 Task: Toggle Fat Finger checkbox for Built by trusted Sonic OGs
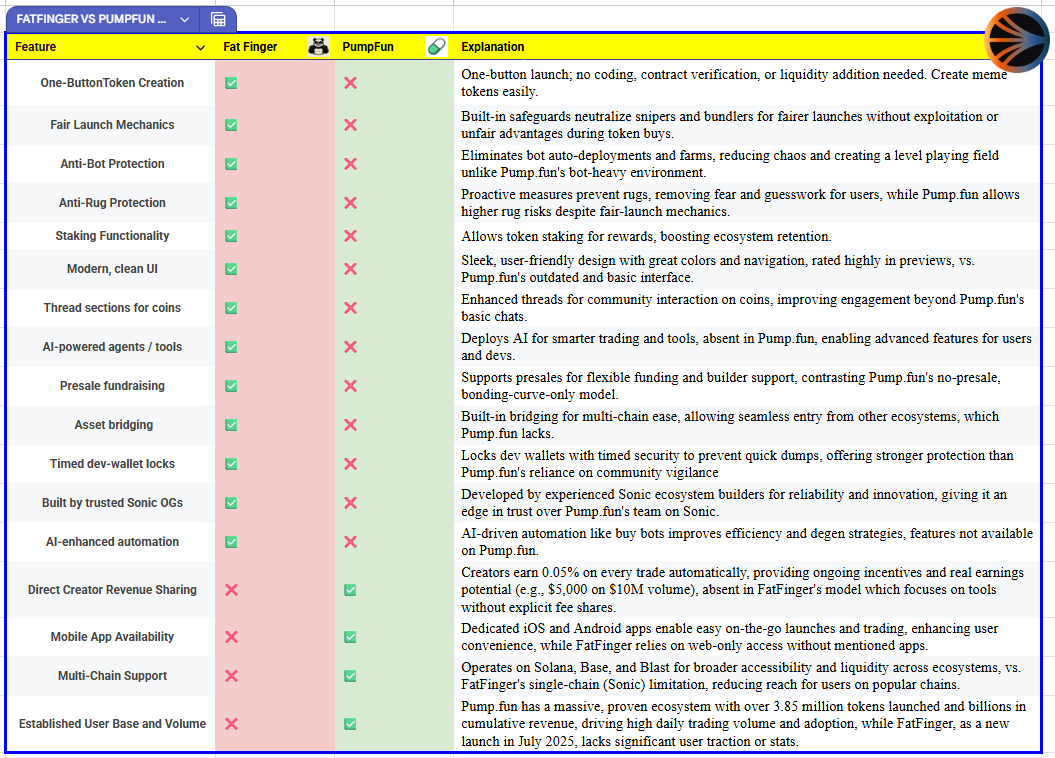(x=231, y=503)
